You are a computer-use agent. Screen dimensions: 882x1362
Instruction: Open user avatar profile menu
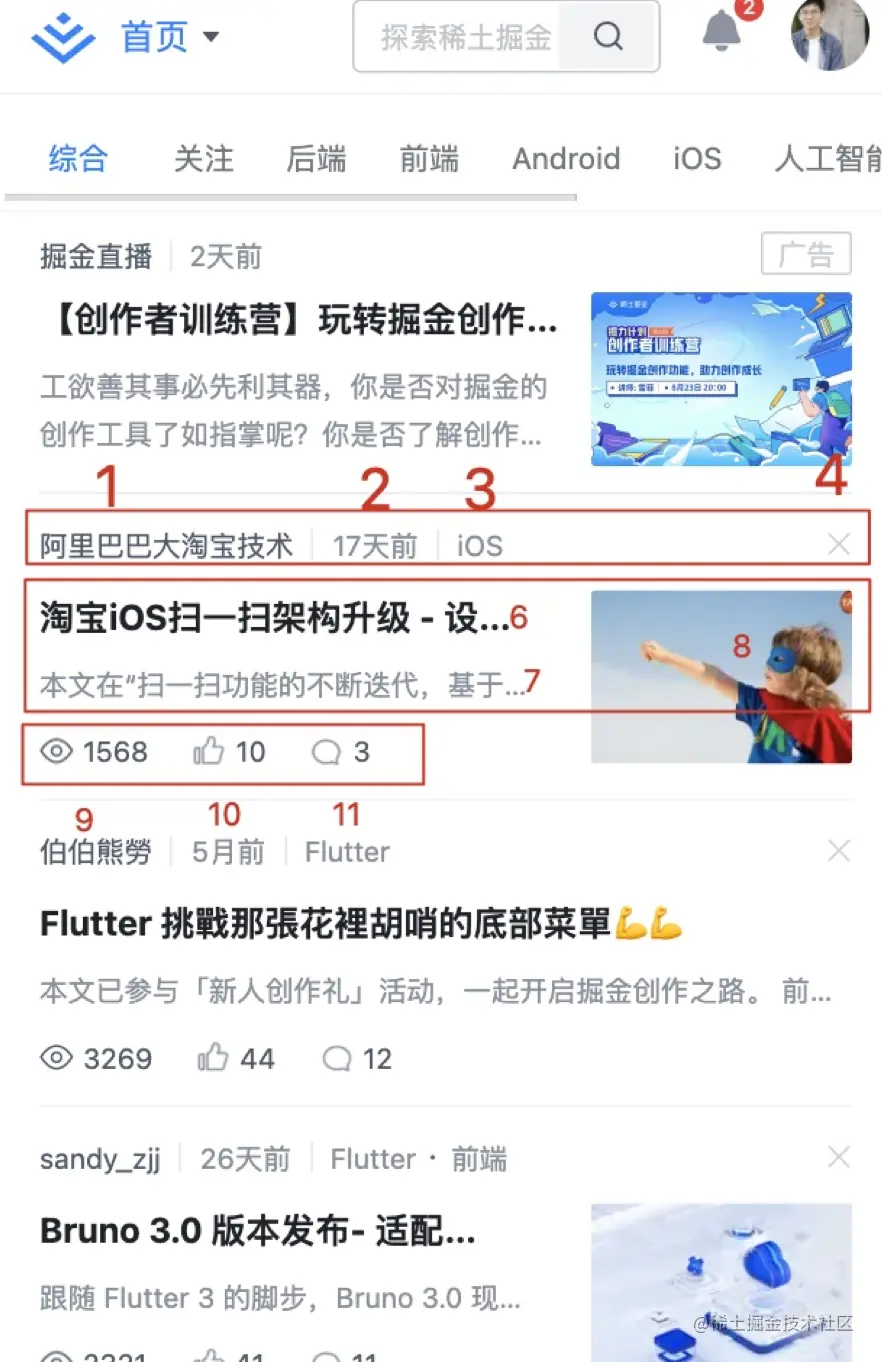[830, 33]
